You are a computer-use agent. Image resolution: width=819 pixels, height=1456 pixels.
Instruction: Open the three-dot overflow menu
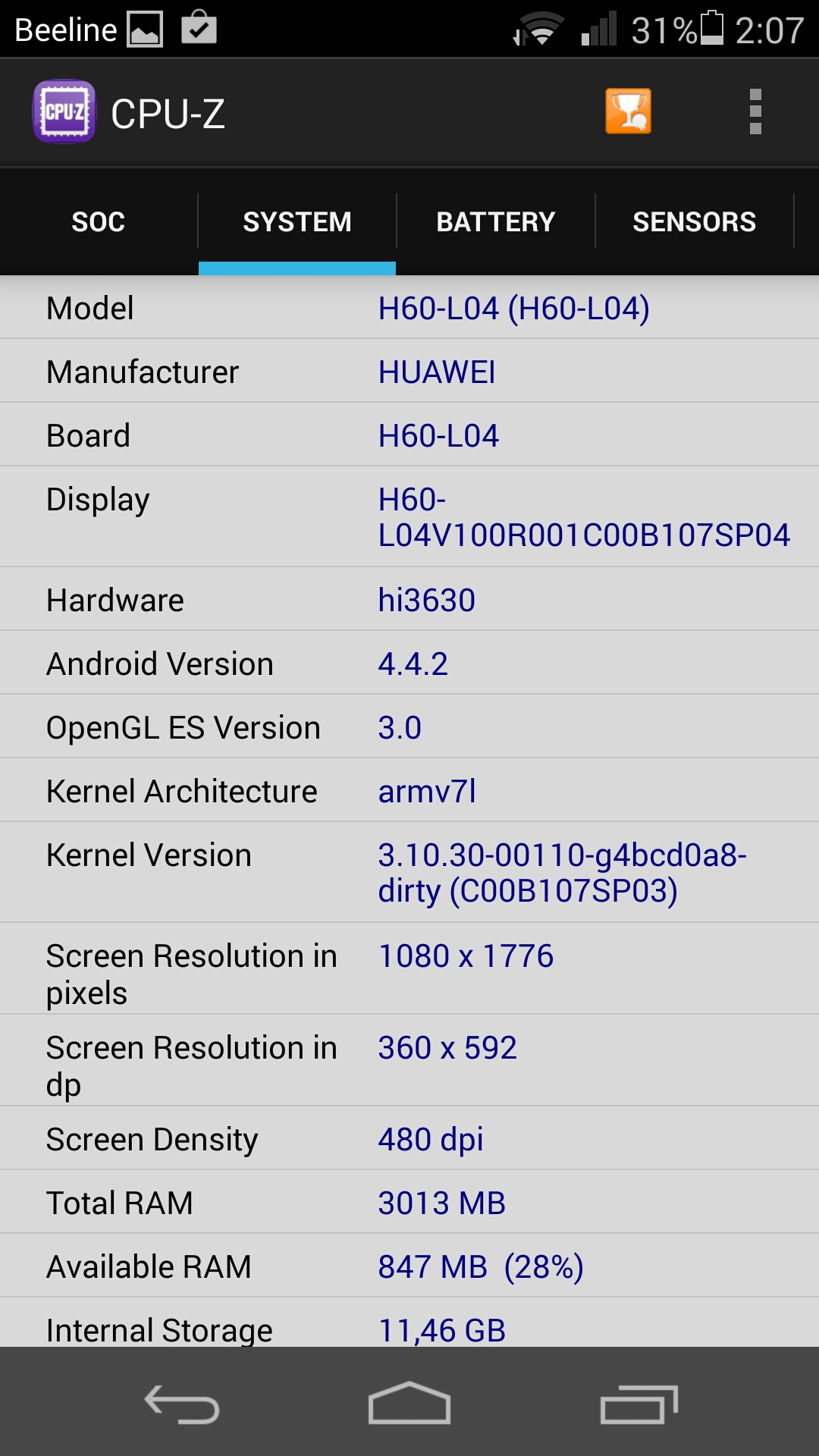pyautogui.click(x=755, y=111)
